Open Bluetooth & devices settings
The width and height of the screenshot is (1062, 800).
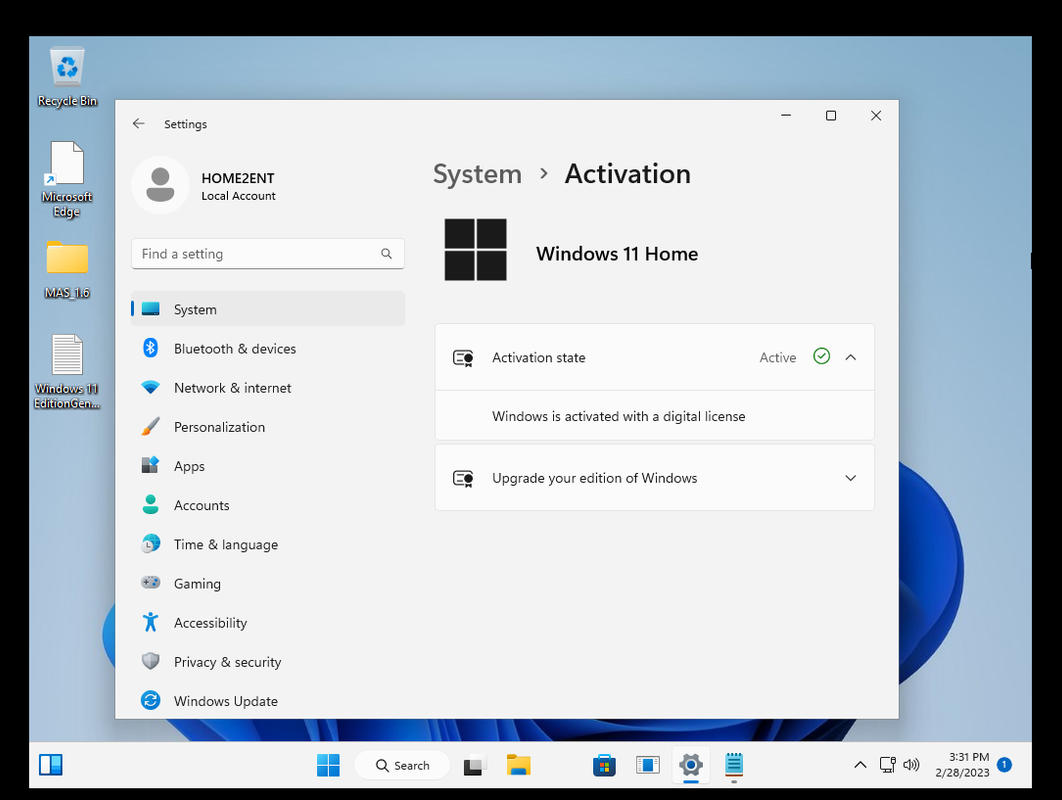[x=268, y=348]
